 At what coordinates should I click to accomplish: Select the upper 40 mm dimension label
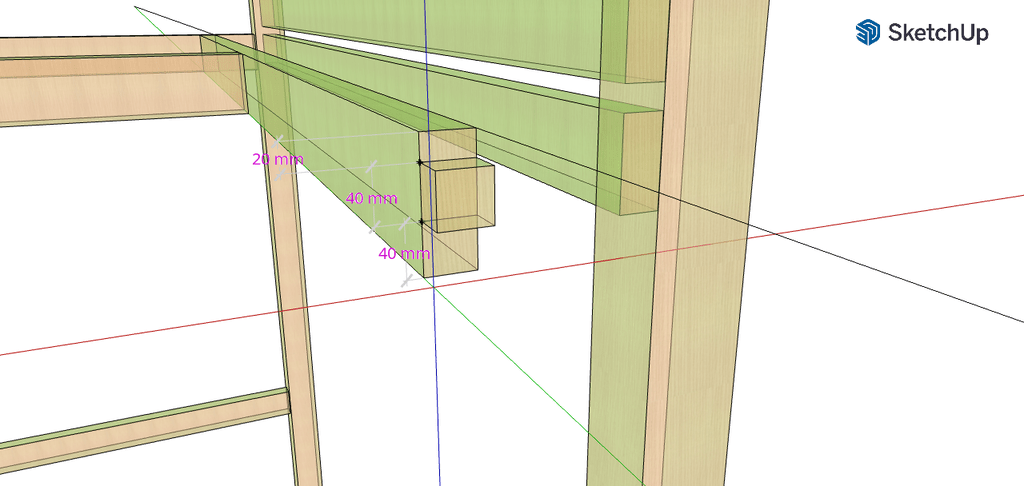(372, 199)
